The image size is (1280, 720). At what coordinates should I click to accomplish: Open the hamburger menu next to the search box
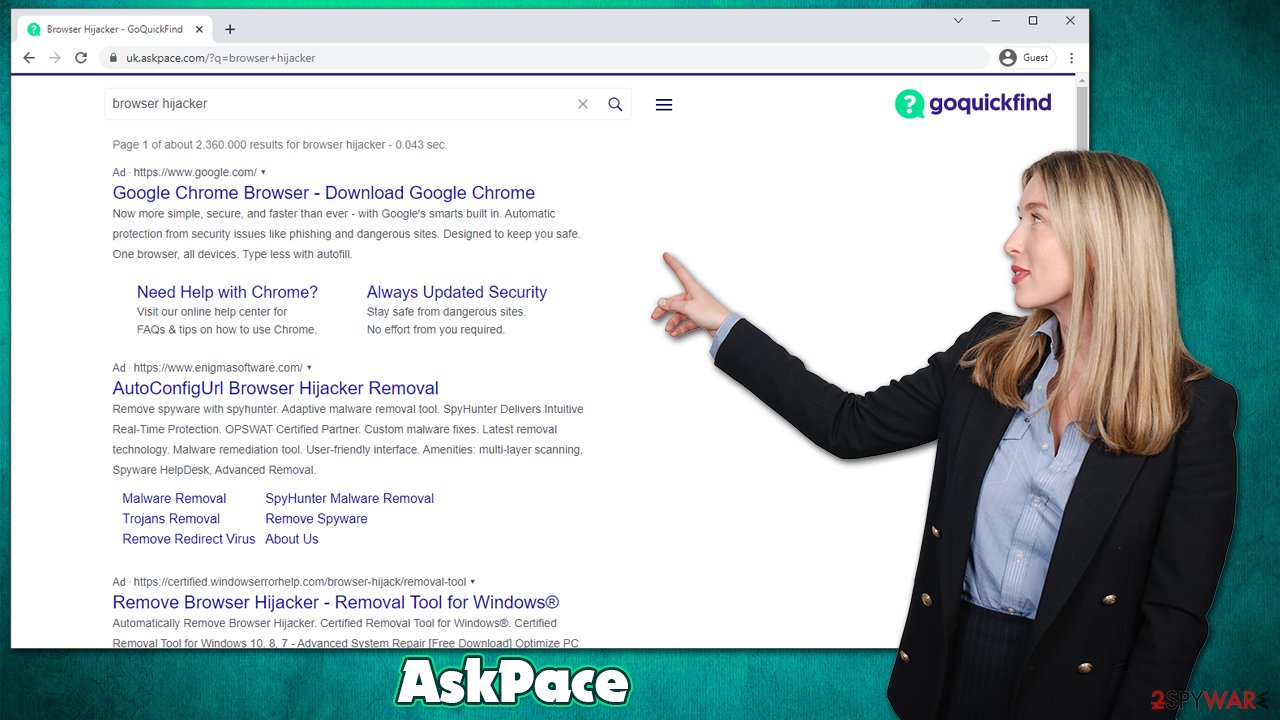[664, 104]
